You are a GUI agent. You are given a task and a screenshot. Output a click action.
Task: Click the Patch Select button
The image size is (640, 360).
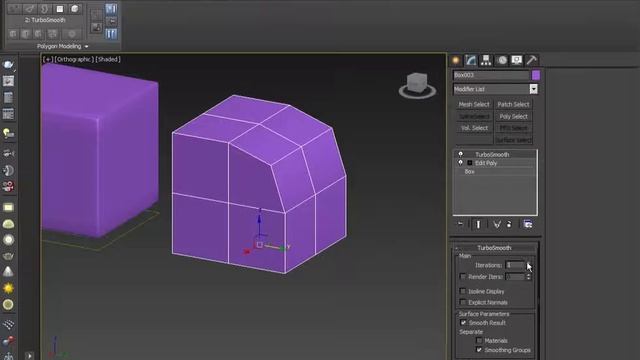(x=513, y=104)
